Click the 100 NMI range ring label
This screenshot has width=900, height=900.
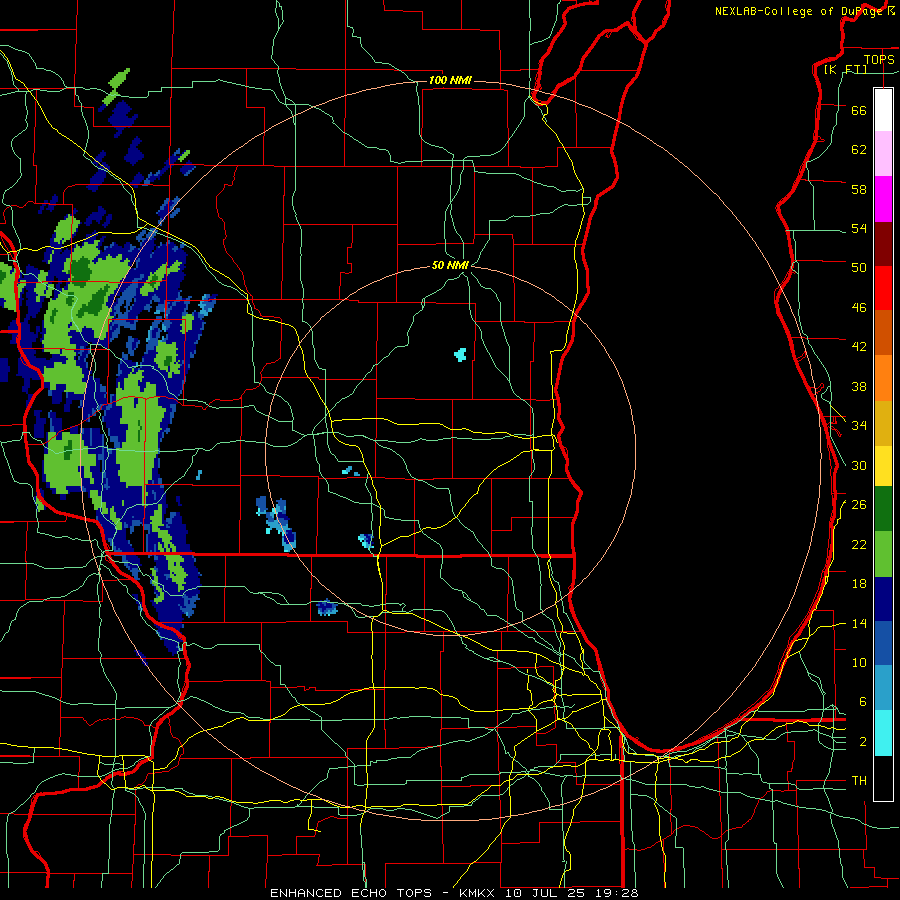click(x=450, y=80)
